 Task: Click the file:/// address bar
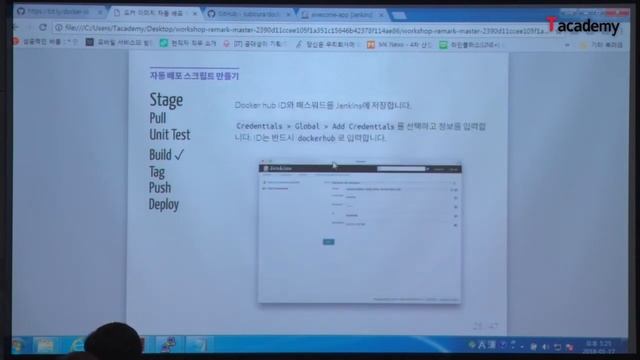(x=302, y=29)
